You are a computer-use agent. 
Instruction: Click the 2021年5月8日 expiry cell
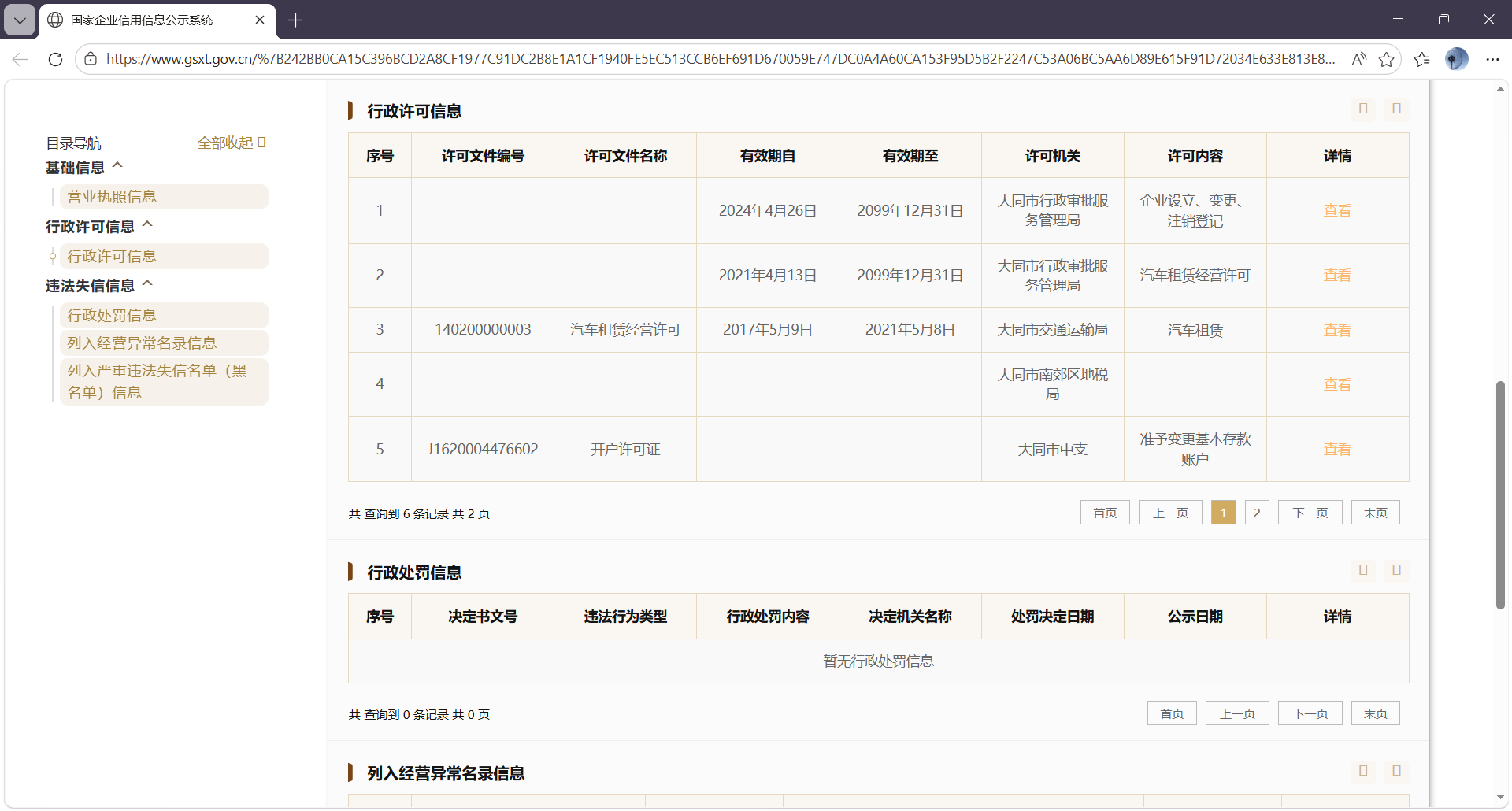[910, 330]
